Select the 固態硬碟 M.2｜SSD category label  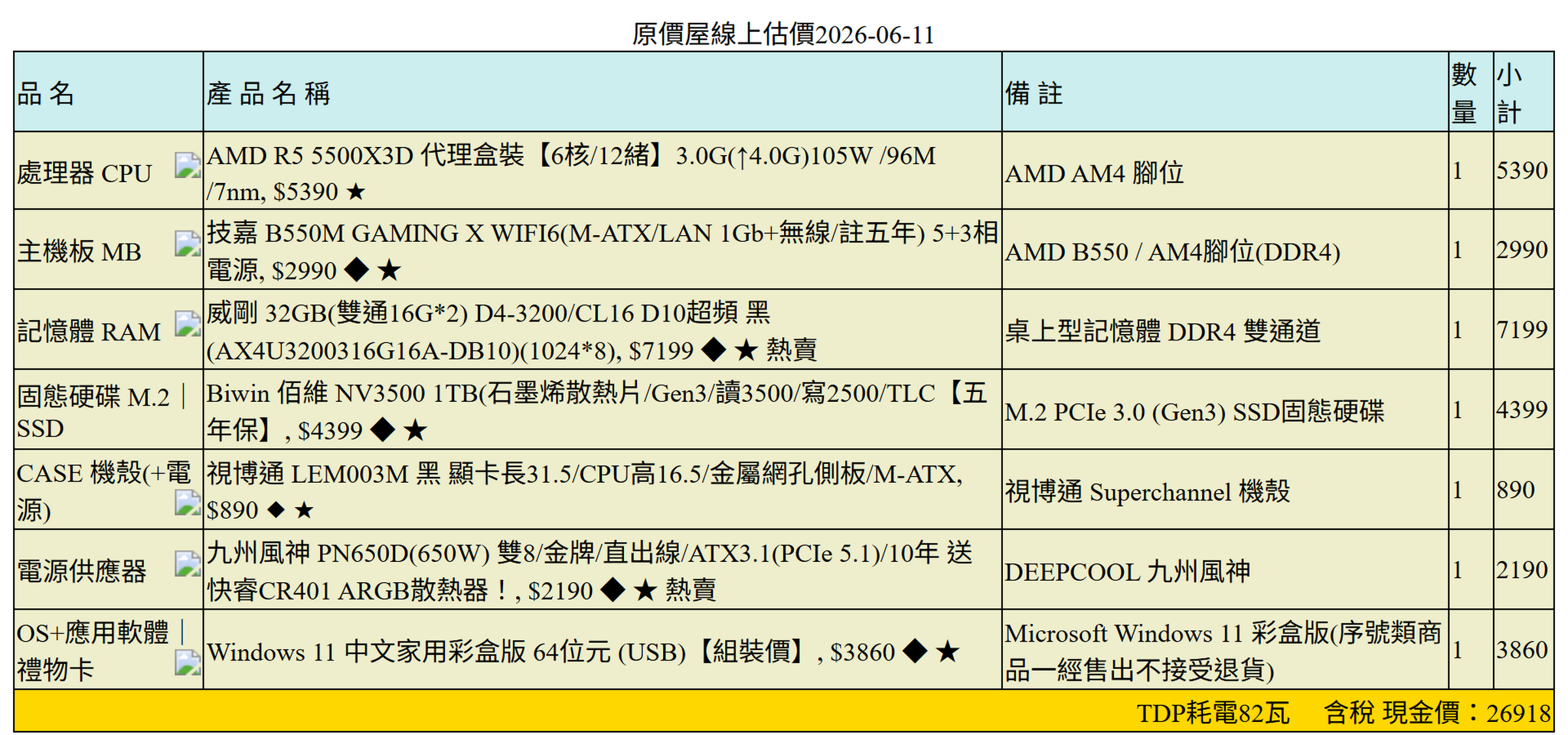tap(103, 412)
